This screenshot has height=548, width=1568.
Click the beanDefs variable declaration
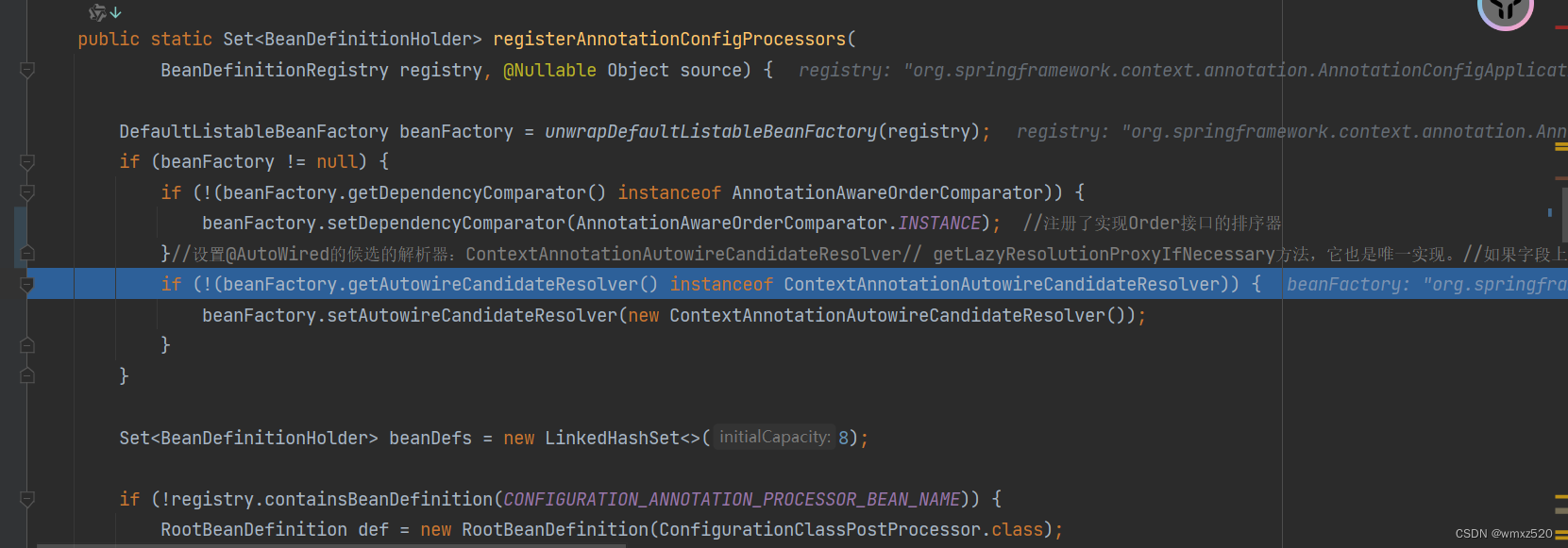click(430, 438)
